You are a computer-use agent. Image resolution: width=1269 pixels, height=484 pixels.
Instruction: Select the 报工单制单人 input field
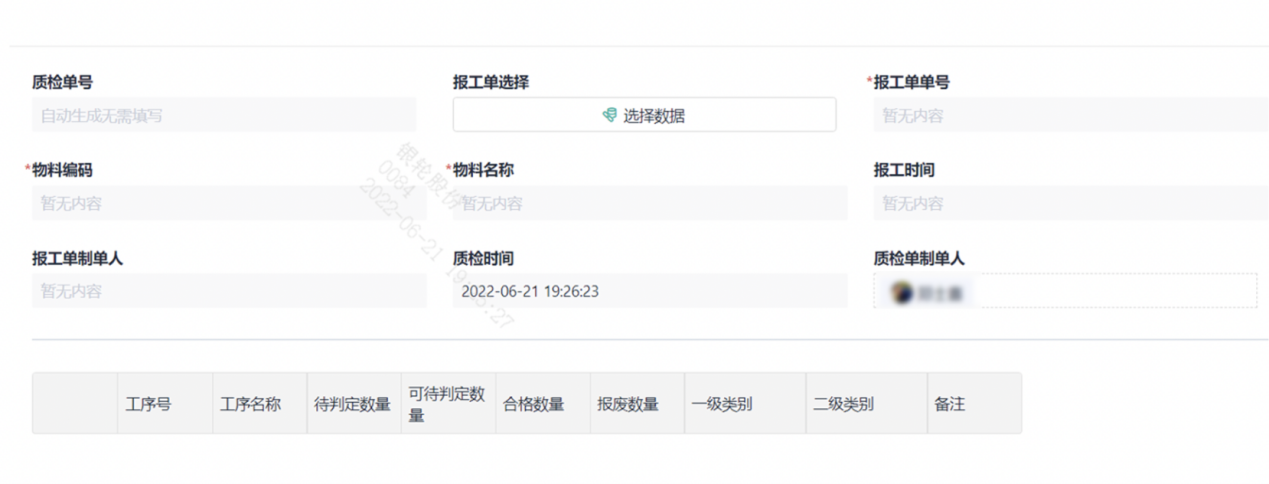pyautogui.click(x=228, y=291)
